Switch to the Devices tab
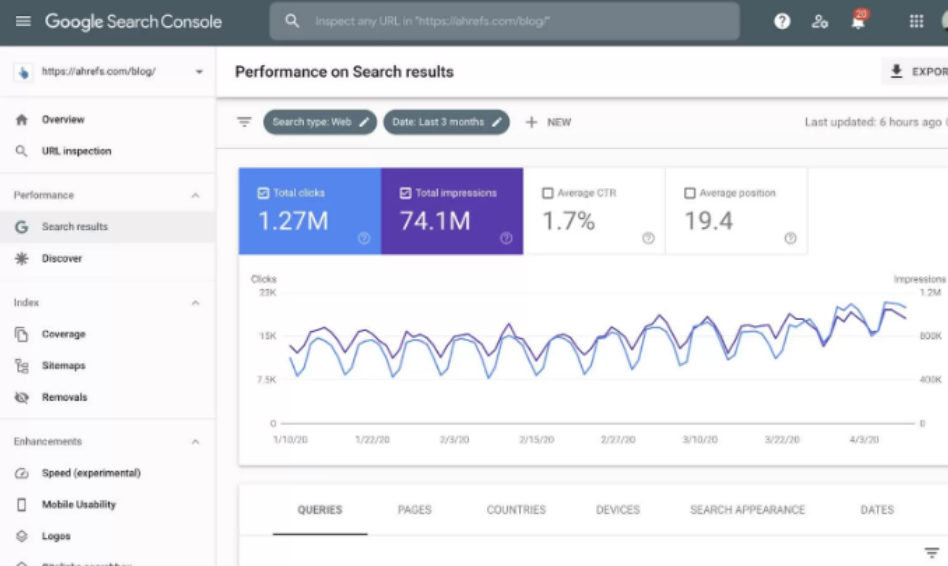Screen dimensions: 948x566 pyautogui.click(x=618, y=510)
